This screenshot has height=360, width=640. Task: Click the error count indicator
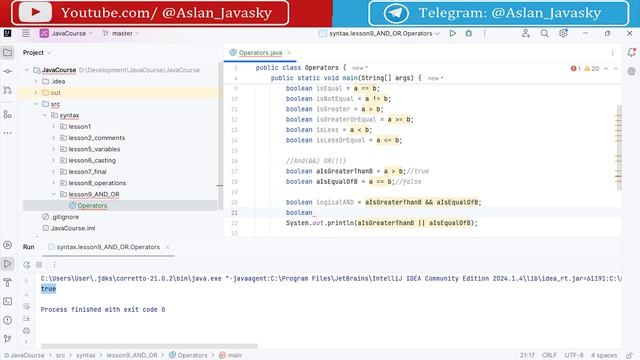click(576, 69)
